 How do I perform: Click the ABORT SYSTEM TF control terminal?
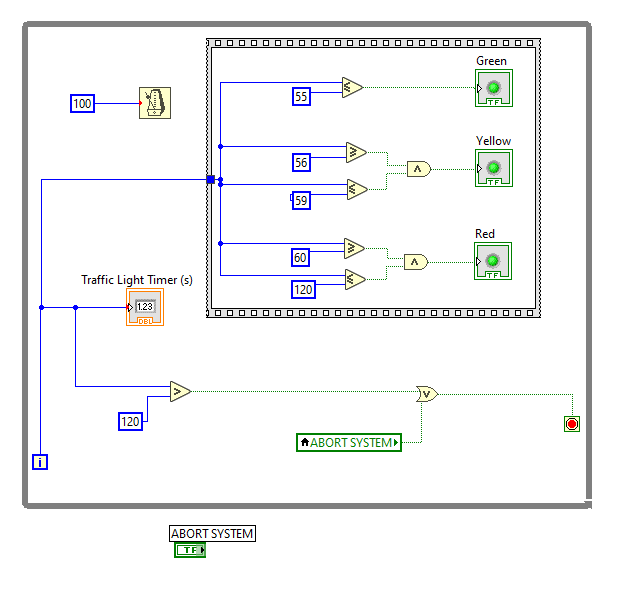point(190,550)
